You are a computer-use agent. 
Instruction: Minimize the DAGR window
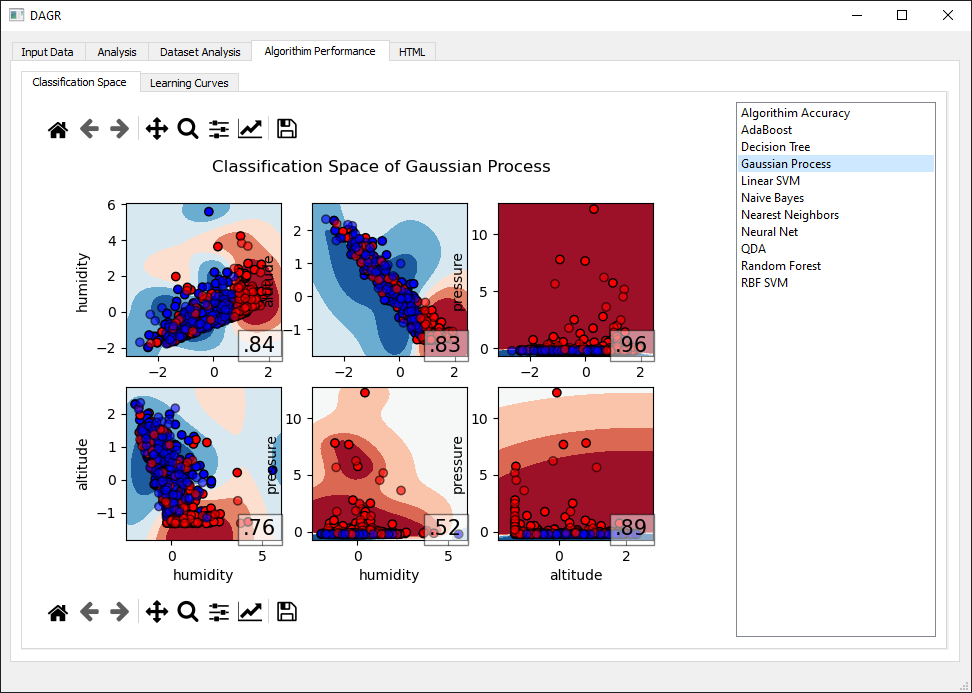coord(857,15)
